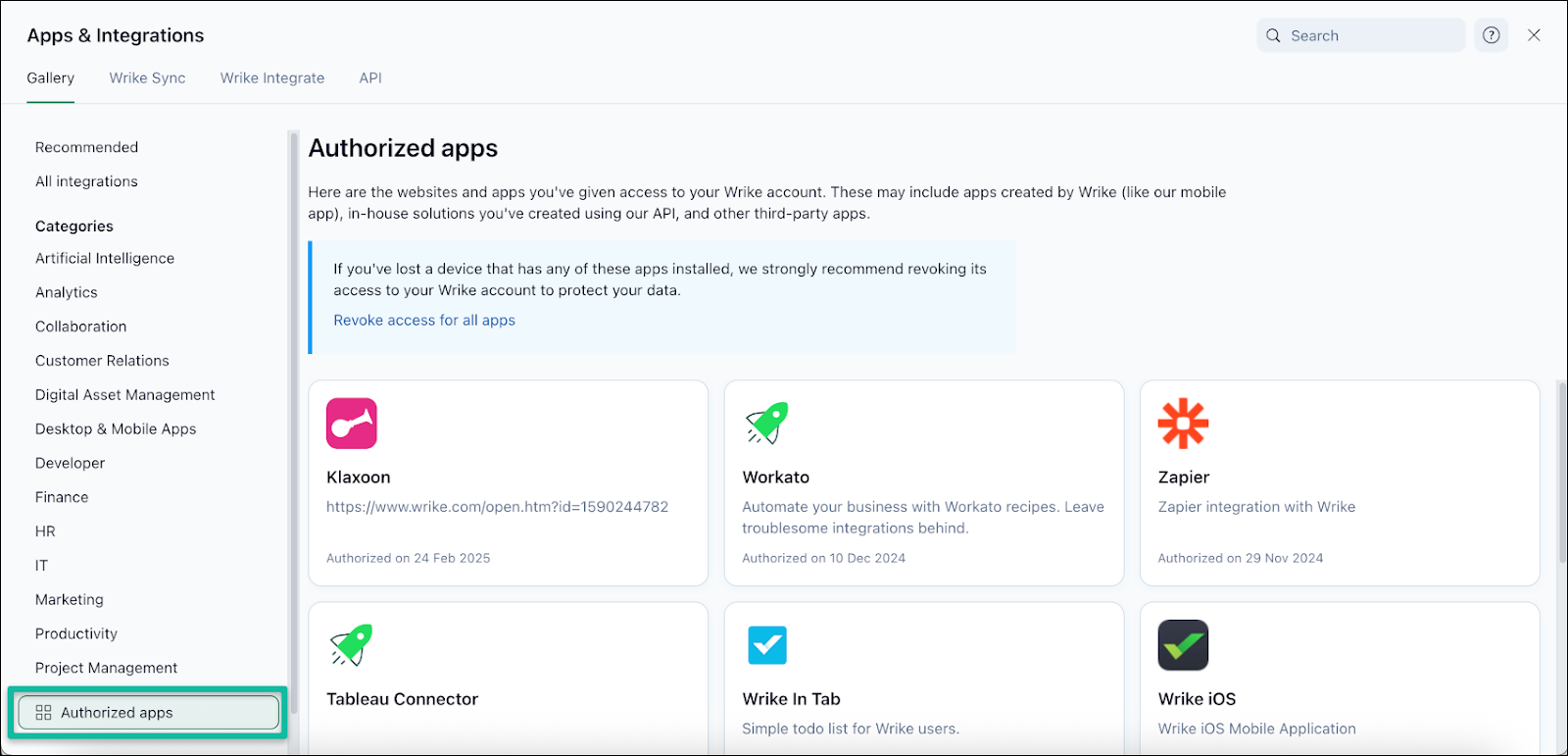Click 'Authorized on 10 Dec 2024' text

[824, 558]
